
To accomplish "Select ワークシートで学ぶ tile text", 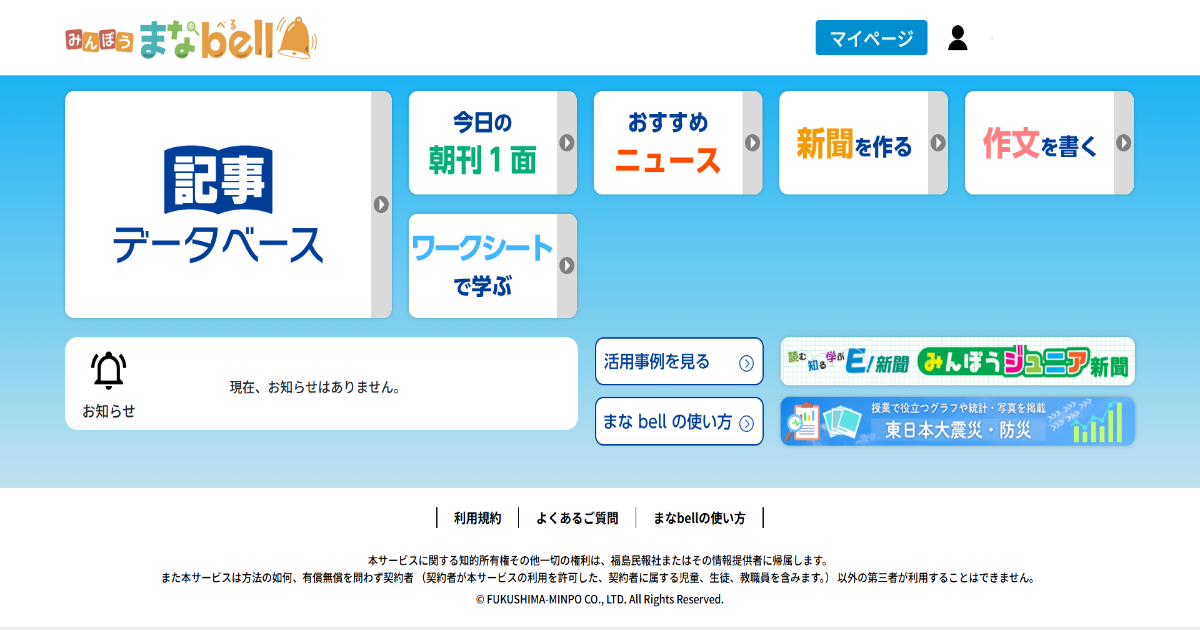I will tap(482, 266).
